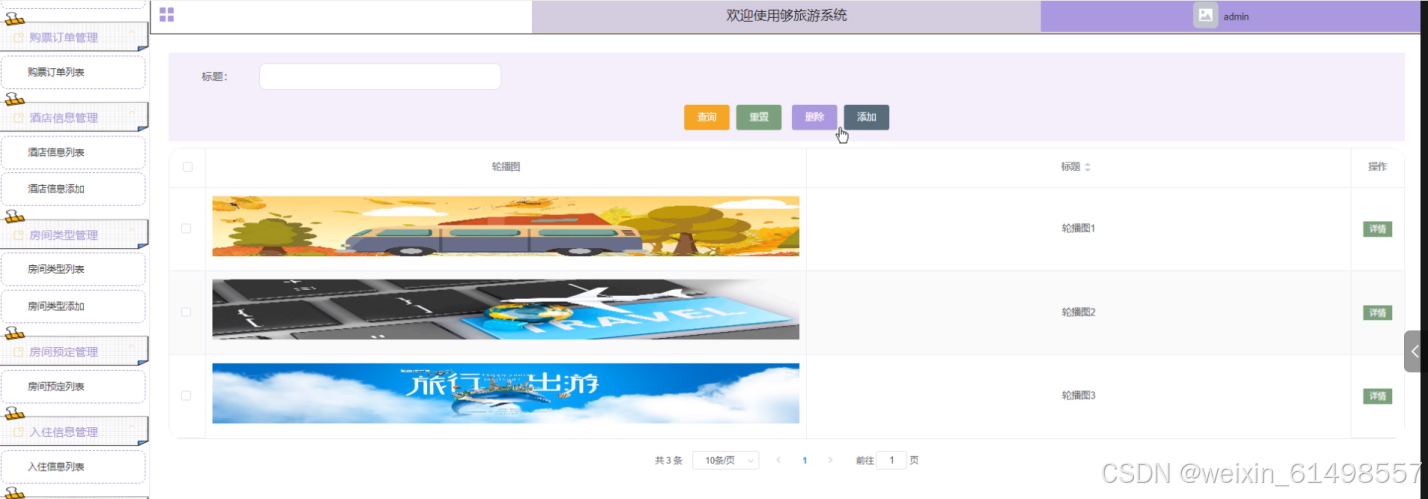Click the dark 添加 add button
The image size is (1428, 499).
[x=866, y=117]
